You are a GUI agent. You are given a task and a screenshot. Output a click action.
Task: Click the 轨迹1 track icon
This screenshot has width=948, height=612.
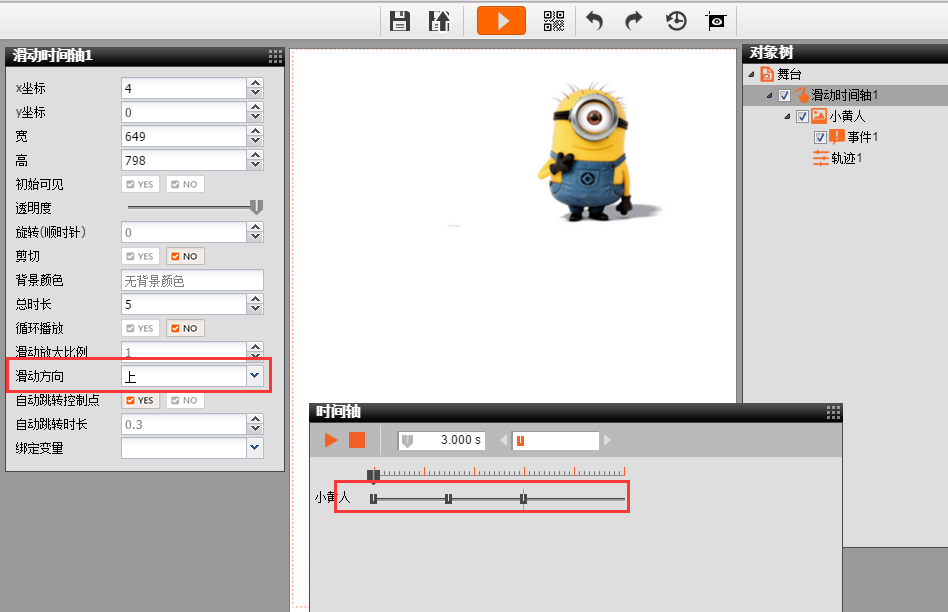(x=820, y=158)
